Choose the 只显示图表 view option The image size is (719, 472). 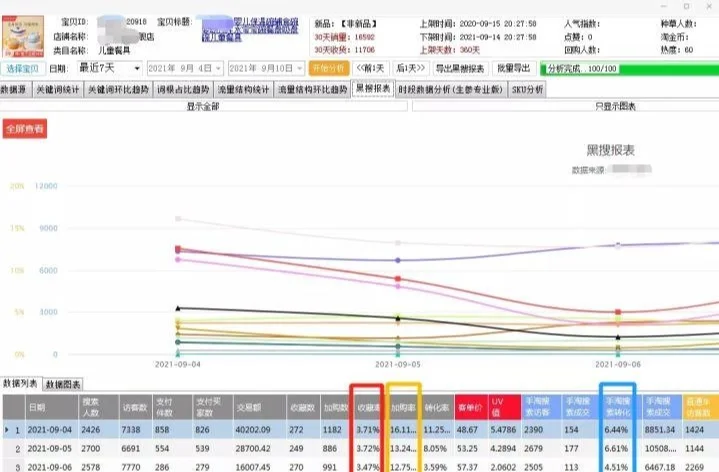pos(565,106)
